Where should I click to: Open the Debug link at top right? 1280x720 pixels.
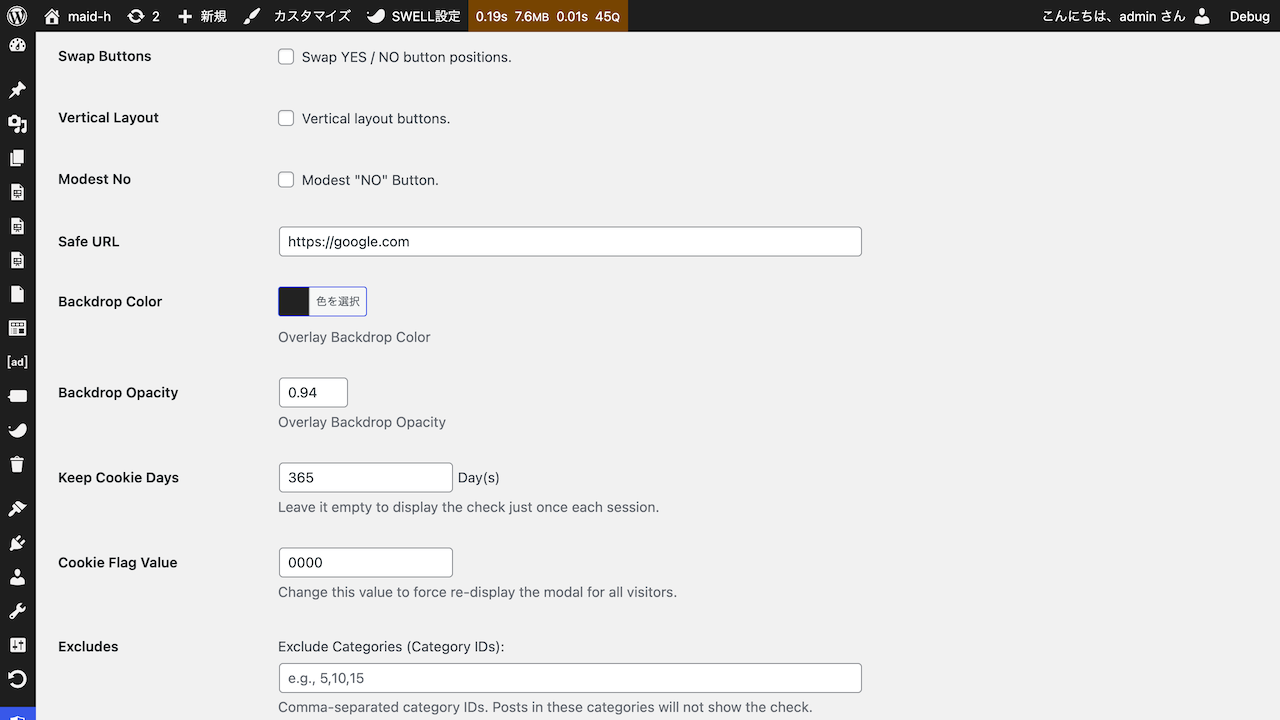point(1249,16)
